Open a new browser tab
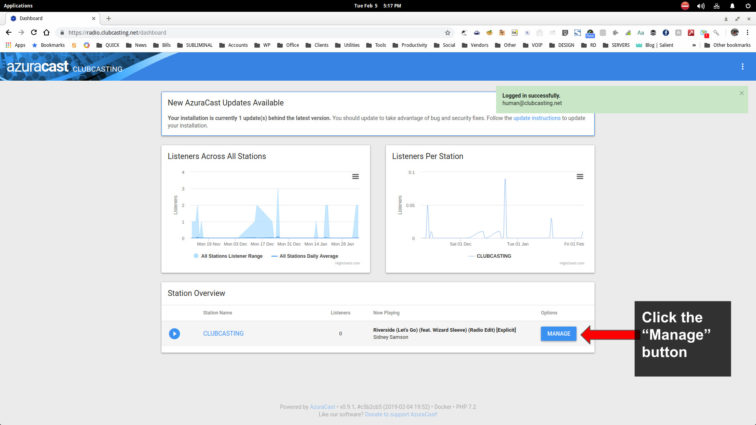 [x=108, y=18]
